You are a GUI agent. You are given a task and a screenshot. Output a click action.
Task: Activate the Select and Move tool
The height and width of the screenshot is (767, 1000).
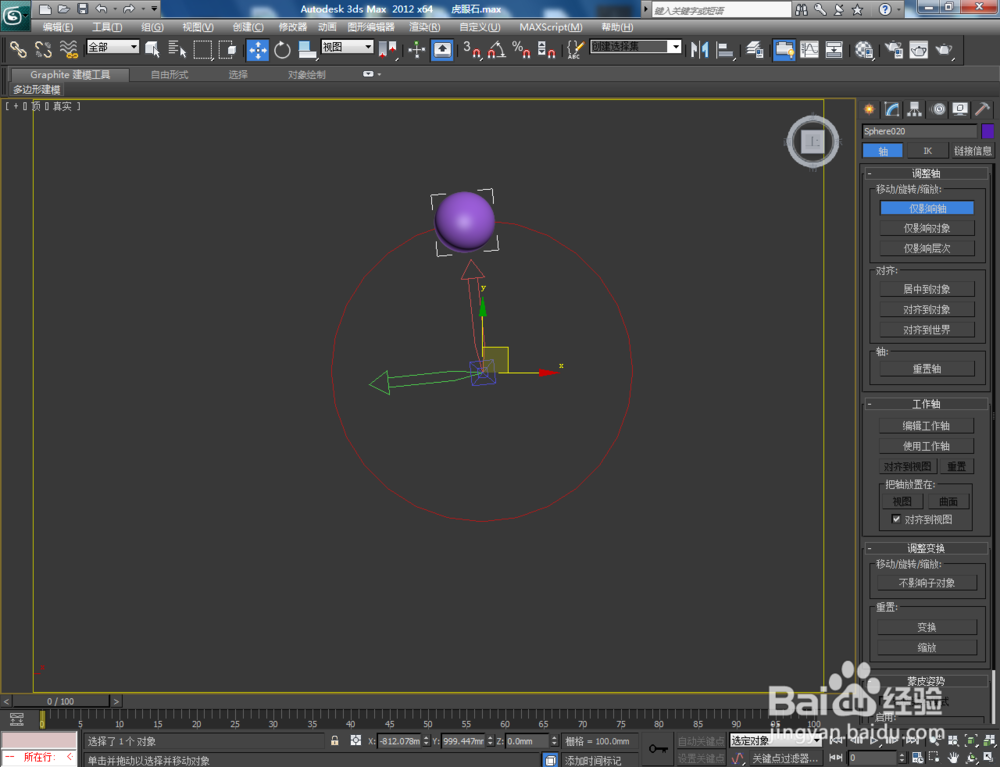pyautogui.click(x=258, y=49)
